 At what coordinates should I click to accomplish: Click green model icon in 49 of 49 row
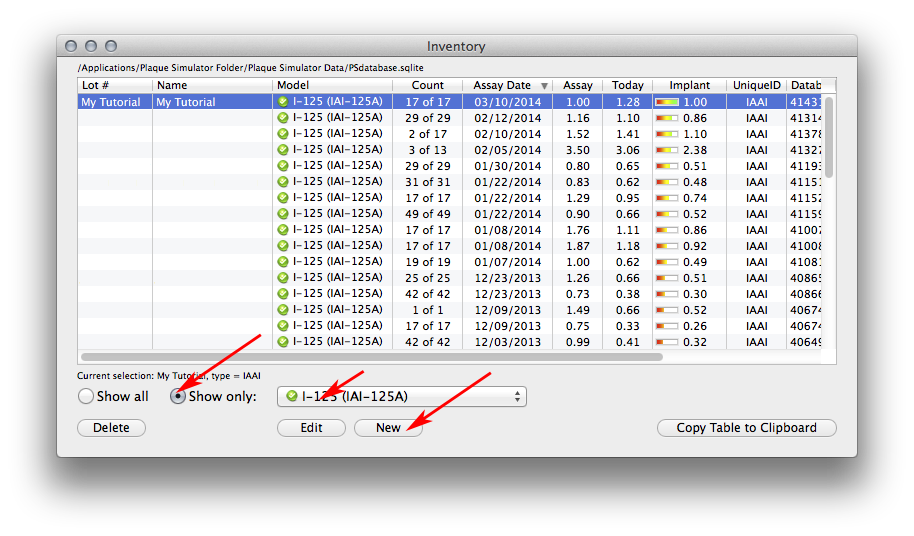pos(283,214)
